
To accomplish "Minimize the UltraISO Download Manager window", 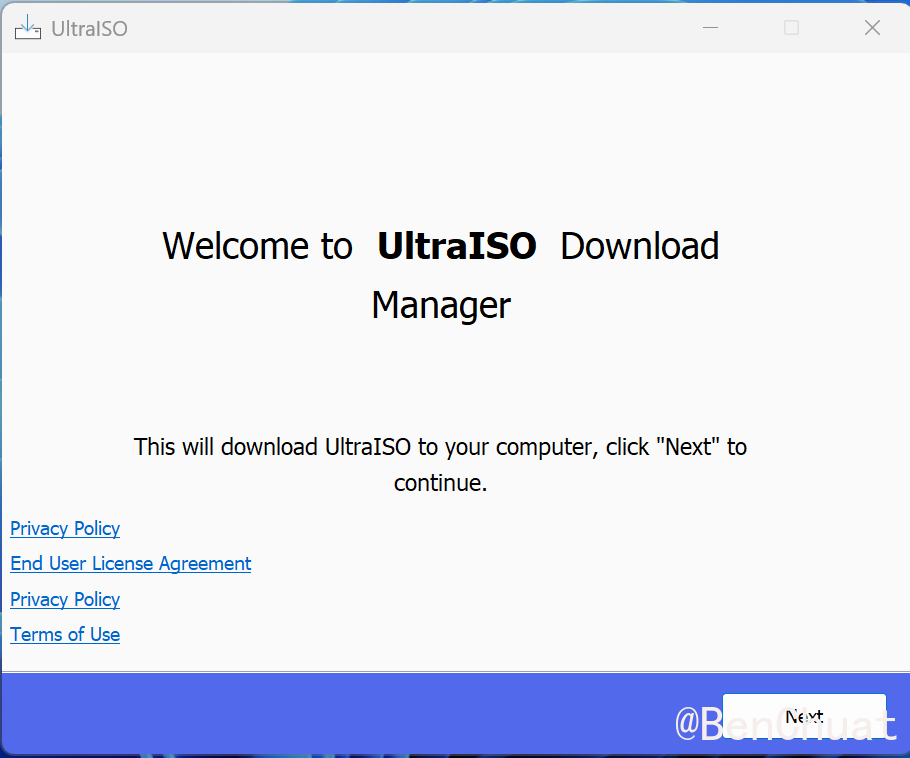I will point(711,28).
